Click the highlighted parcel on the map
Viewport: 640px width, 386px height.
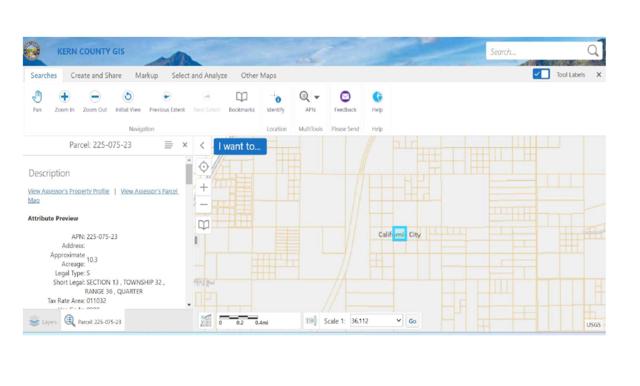click(399, 234)
